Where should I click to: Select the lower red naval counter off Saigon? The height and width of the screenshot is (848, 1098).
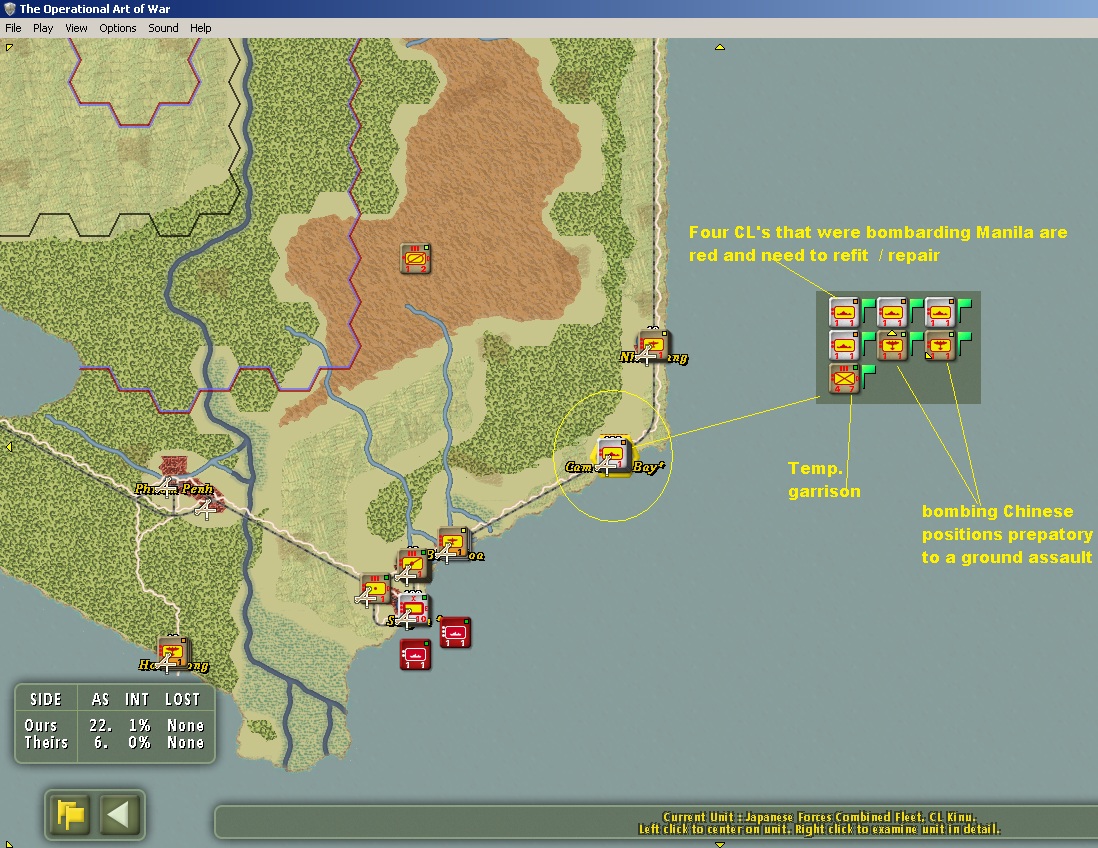coord(415,655)
